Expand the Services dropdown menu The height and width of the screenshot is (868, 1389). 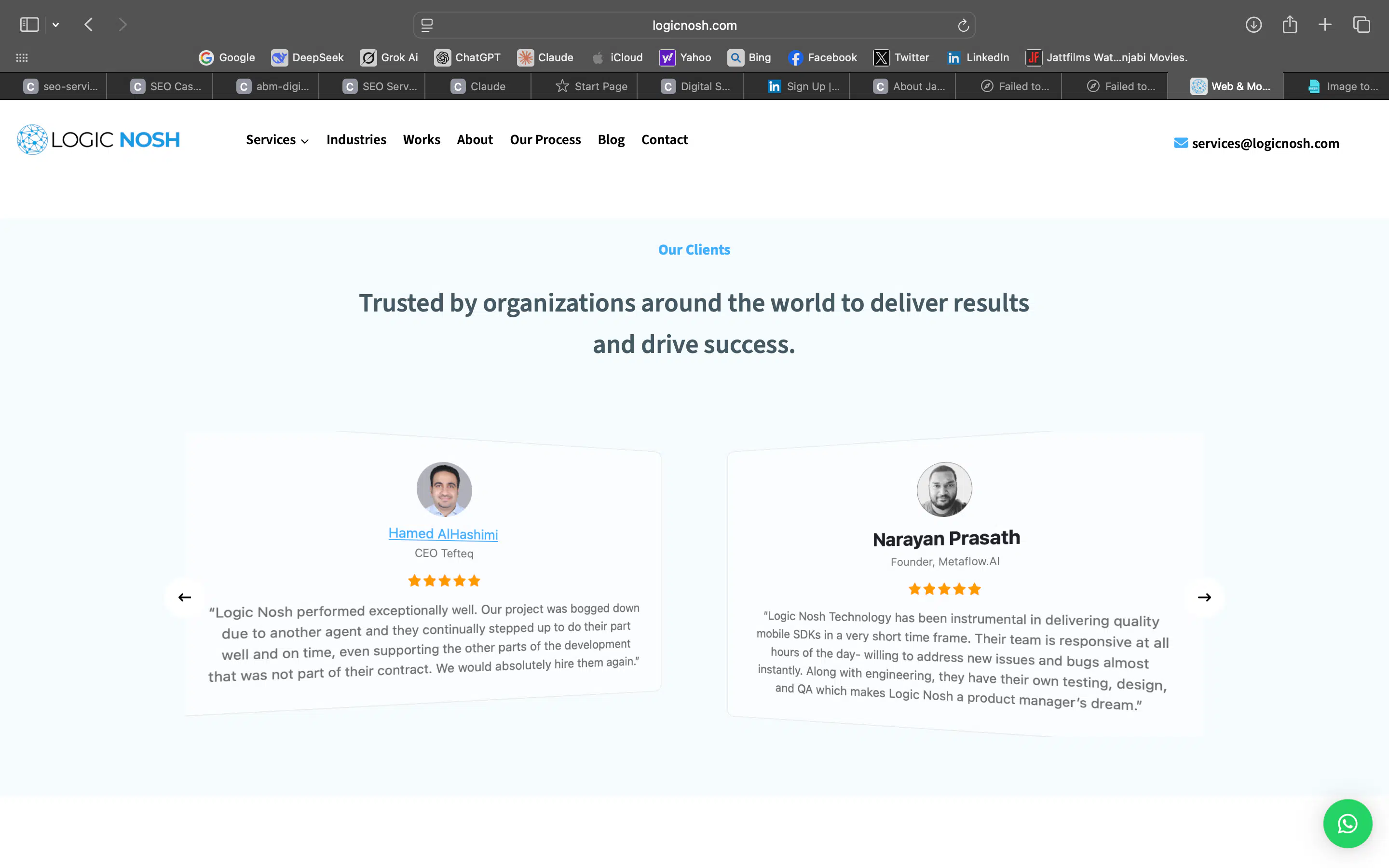tap(277, 139)
